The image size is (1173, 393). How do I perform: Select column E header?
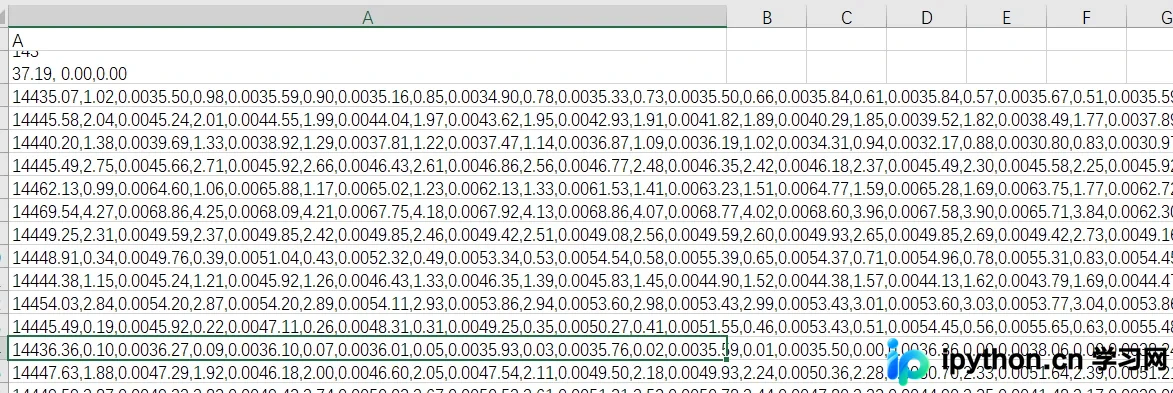(1006, 18)
